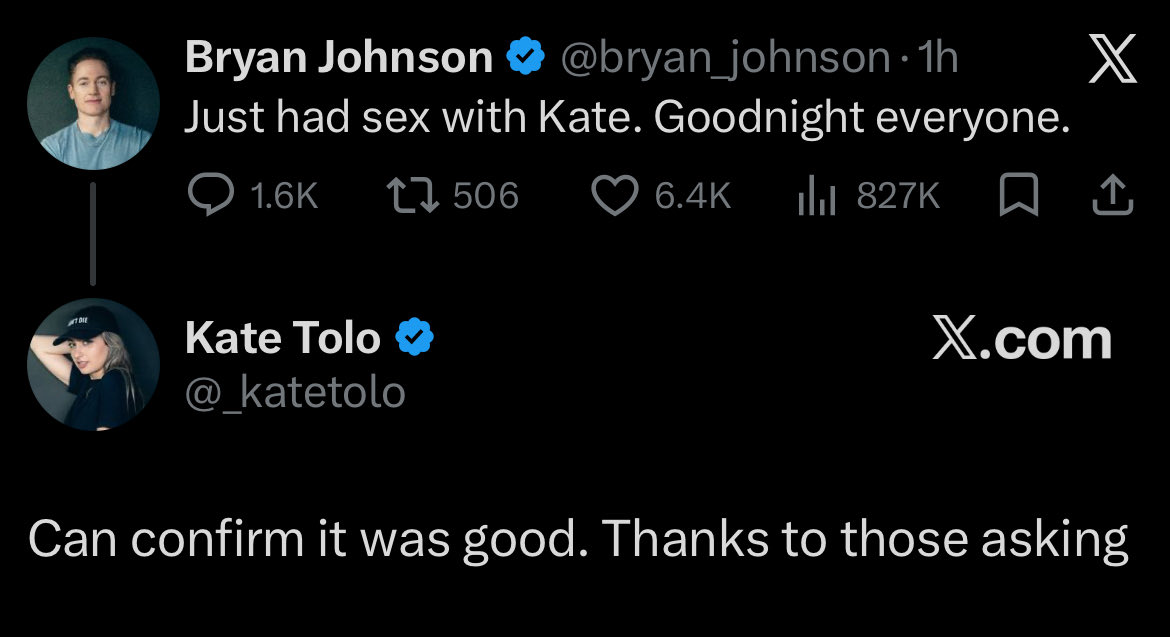Click the Bryan Johnson display name
This screenshot has width=1170, height=637.
click(x=338, y=59)
